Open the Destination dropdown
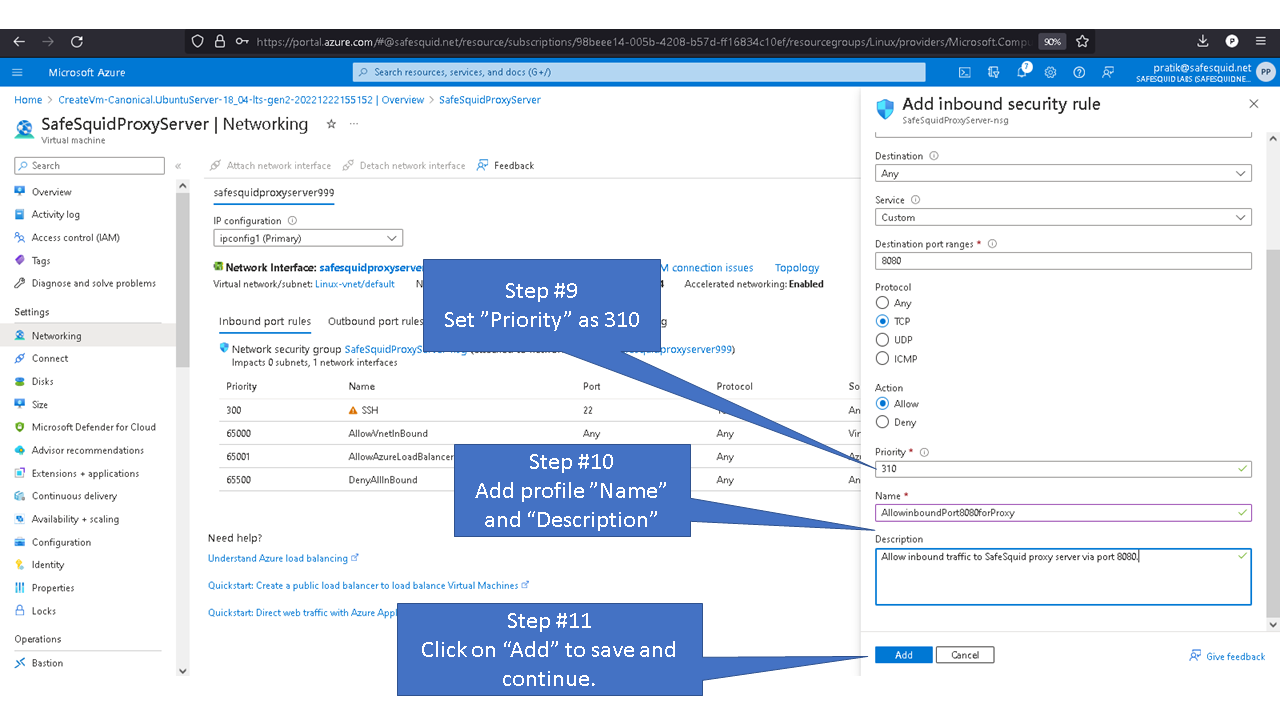The height and width of the screenshot is (720, 1280). pyautogui.click(x=1063, y=173)
